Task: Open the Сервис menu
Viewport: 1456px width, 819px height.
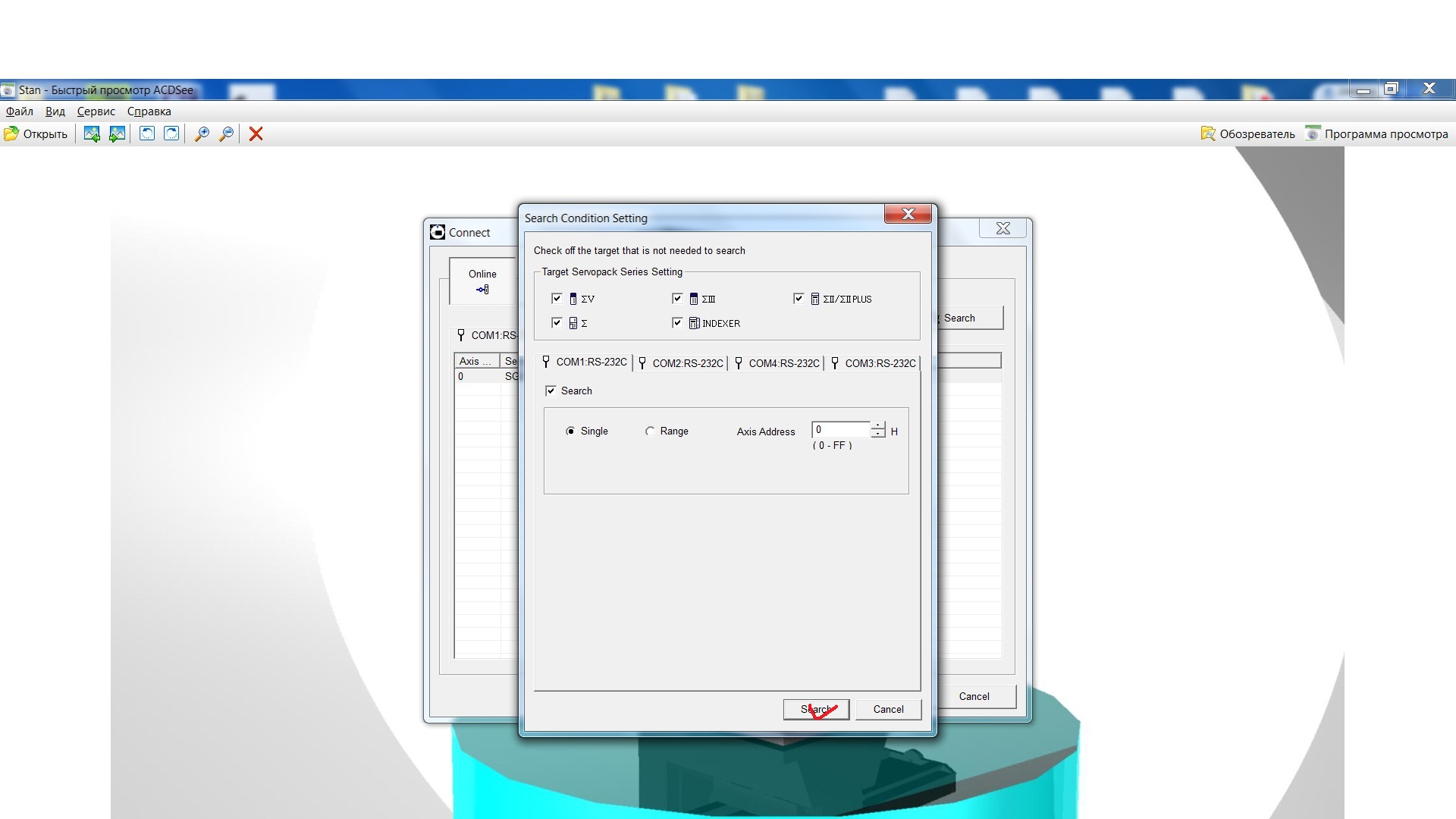Action: (96, 111)
